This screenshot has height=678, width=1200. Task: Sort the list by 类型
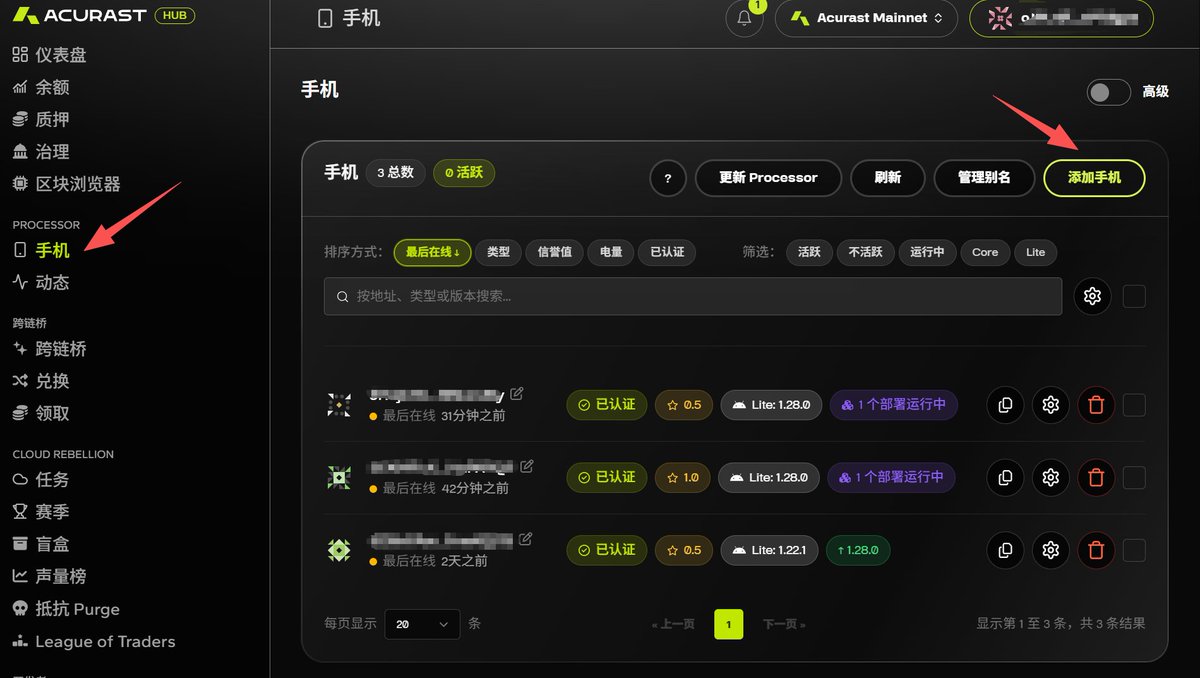tap(498, 252)
